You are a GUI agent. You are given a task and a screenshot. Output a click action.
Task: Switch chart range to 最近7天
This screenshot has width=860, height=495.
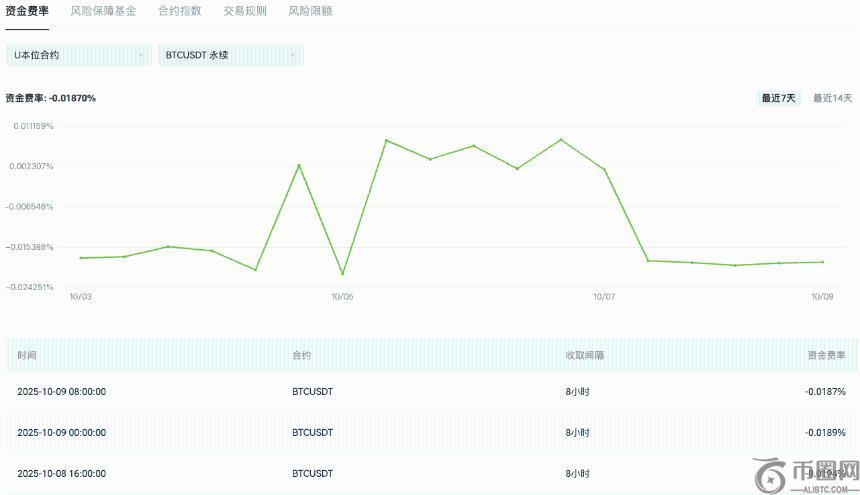point(778,98)
